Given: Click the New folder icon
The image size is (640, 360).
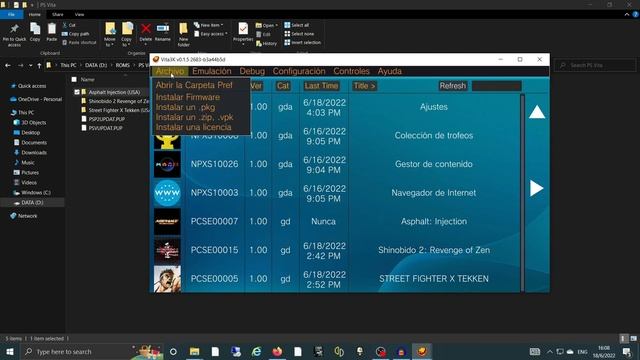Looking at the screenshot, I should click(183, 29).
